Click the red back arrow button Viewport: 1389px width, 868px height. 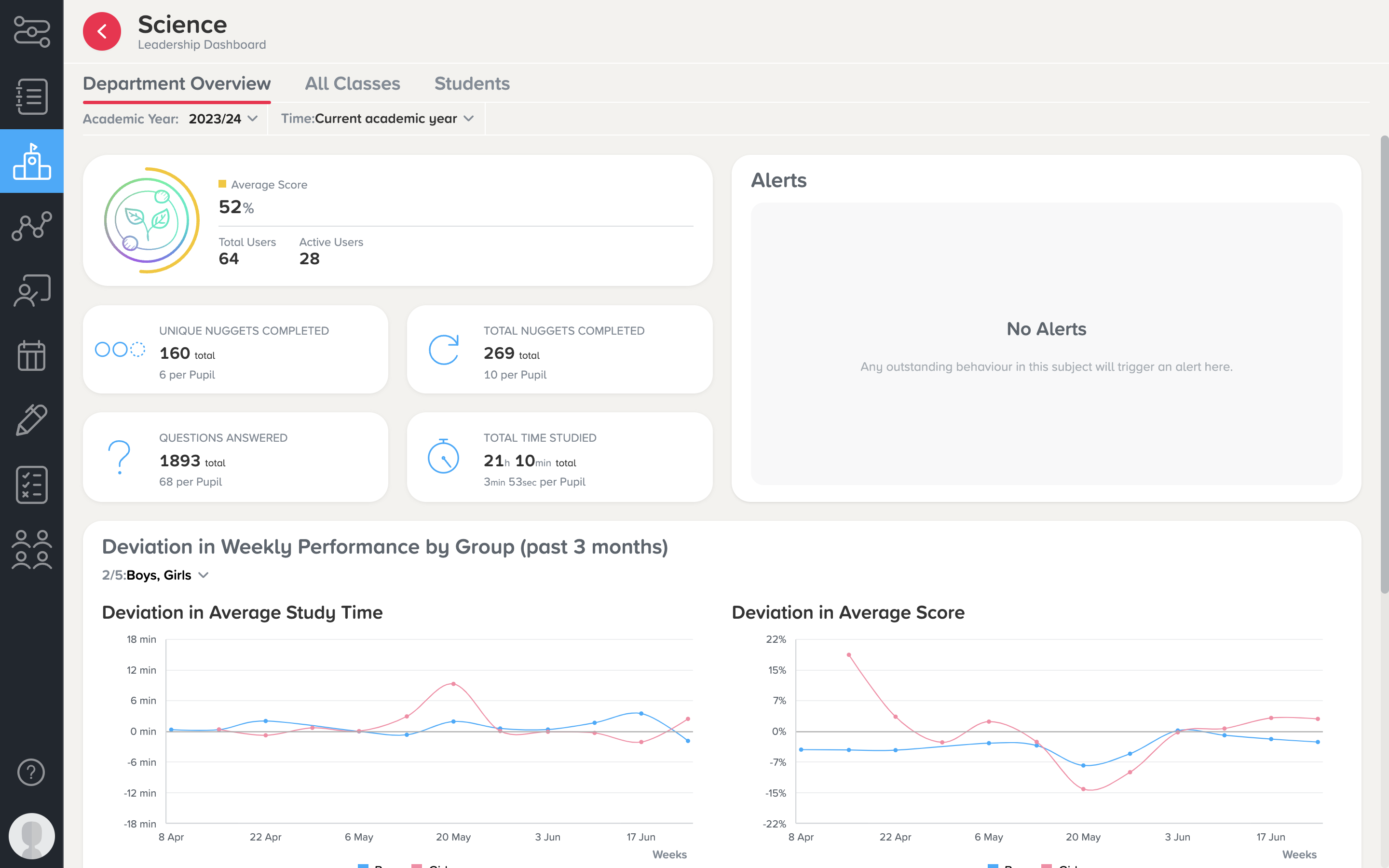pos(102,31)
